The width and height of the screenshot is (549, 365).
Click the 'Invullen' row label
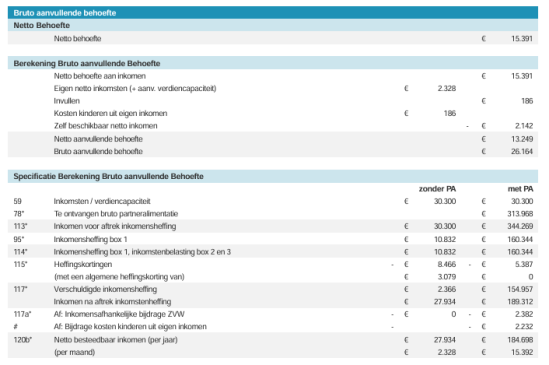(67, 101)
